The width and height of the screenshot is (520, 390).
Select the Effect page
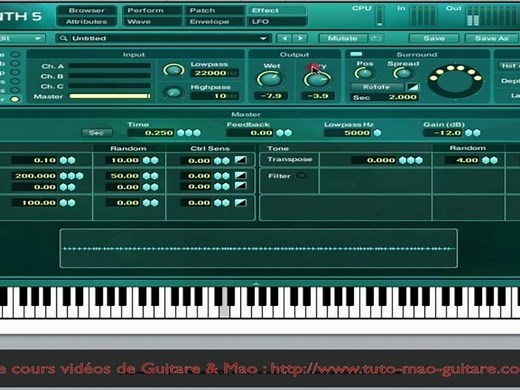coord(276,10)
